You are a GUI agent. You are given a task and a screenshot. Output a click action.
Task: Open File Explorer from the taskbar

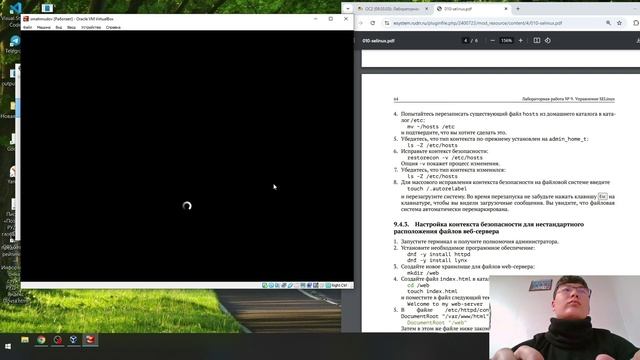(x=25, y=340)
